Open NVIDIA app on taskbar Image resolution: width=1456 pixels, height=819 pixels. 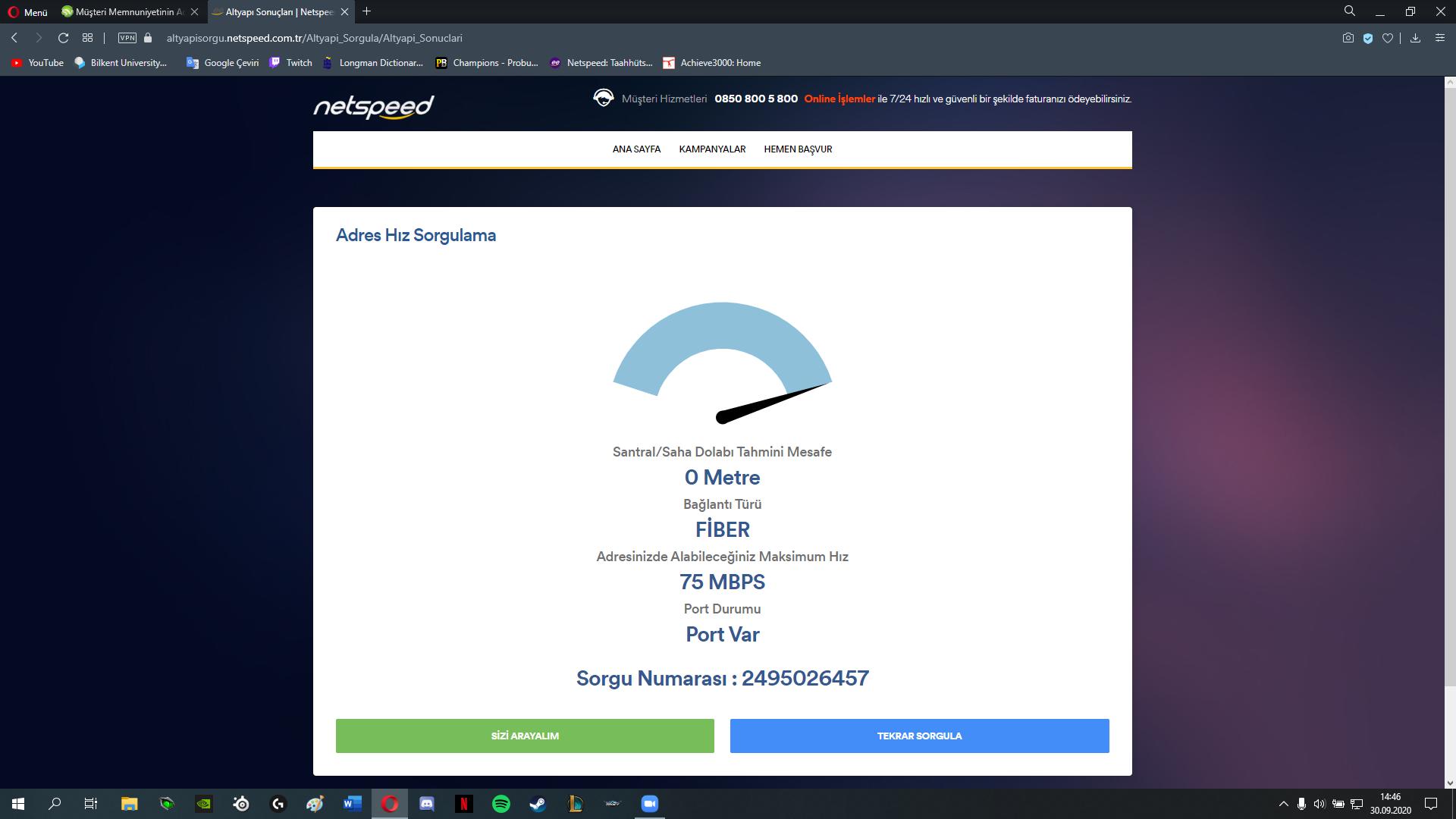204,804
